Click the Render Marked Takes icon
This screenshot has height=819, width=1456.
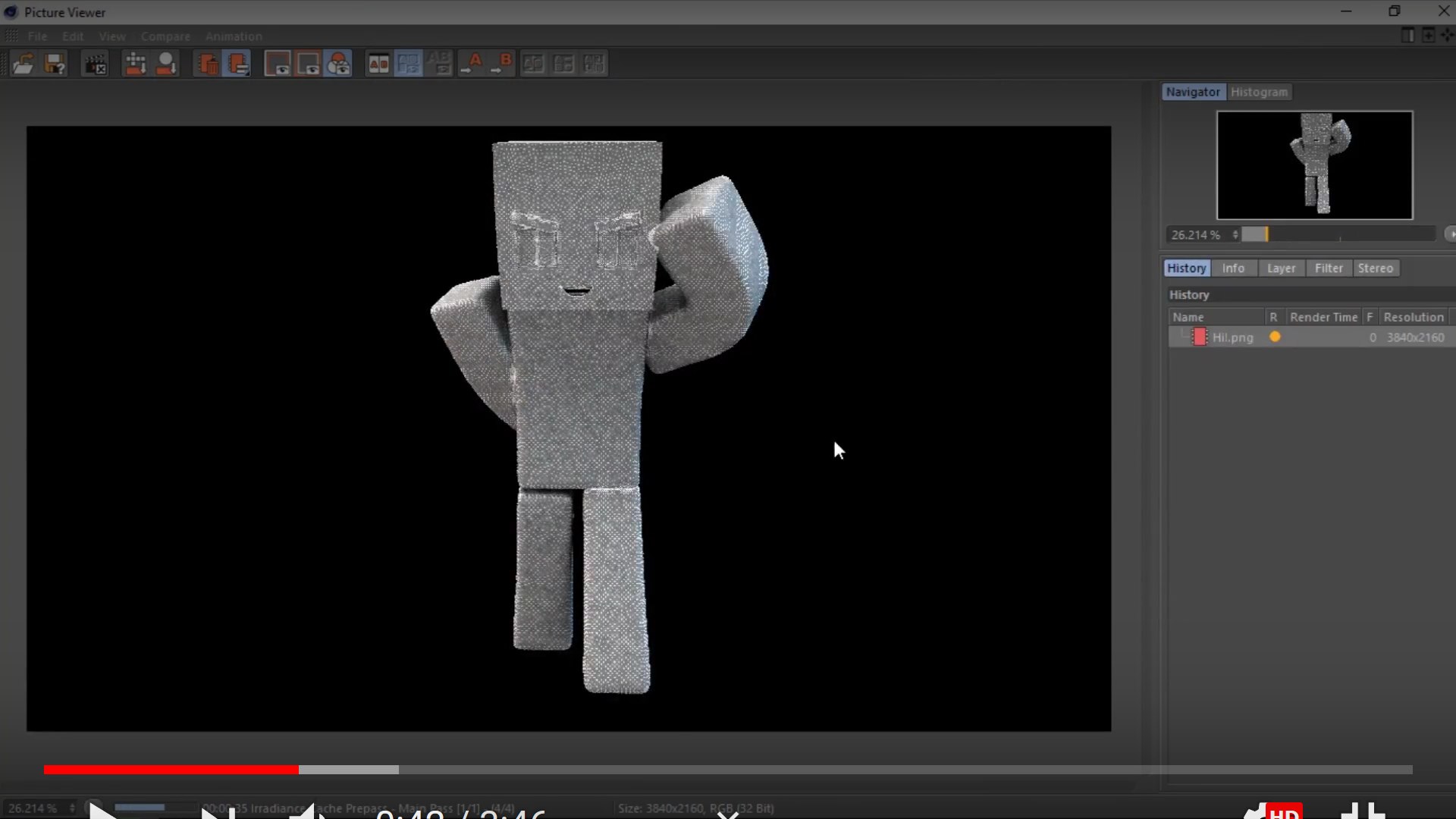(166, 64)
